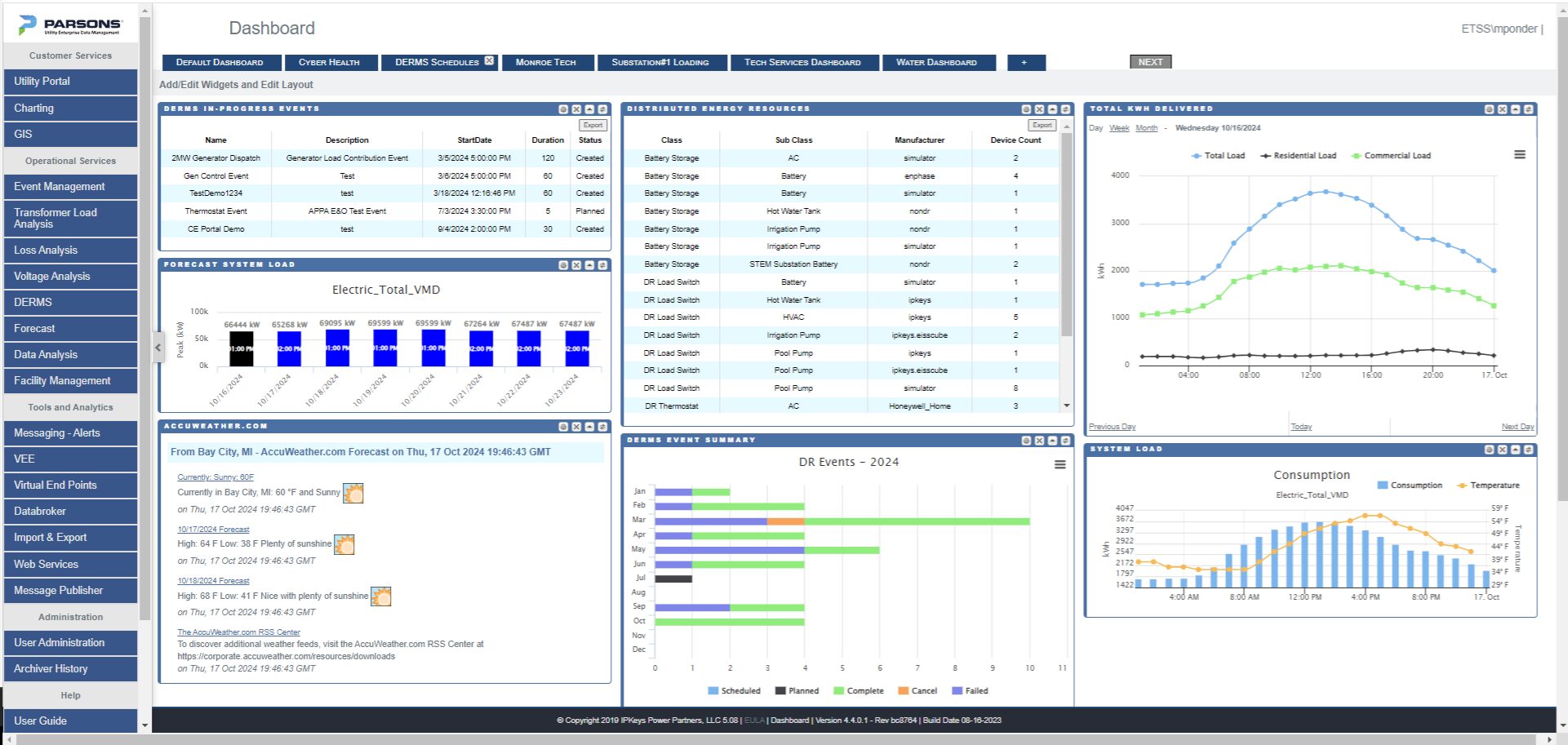
Task: Collapse the Distributed Energy Resources widget
Action: tap(1052, 109)
